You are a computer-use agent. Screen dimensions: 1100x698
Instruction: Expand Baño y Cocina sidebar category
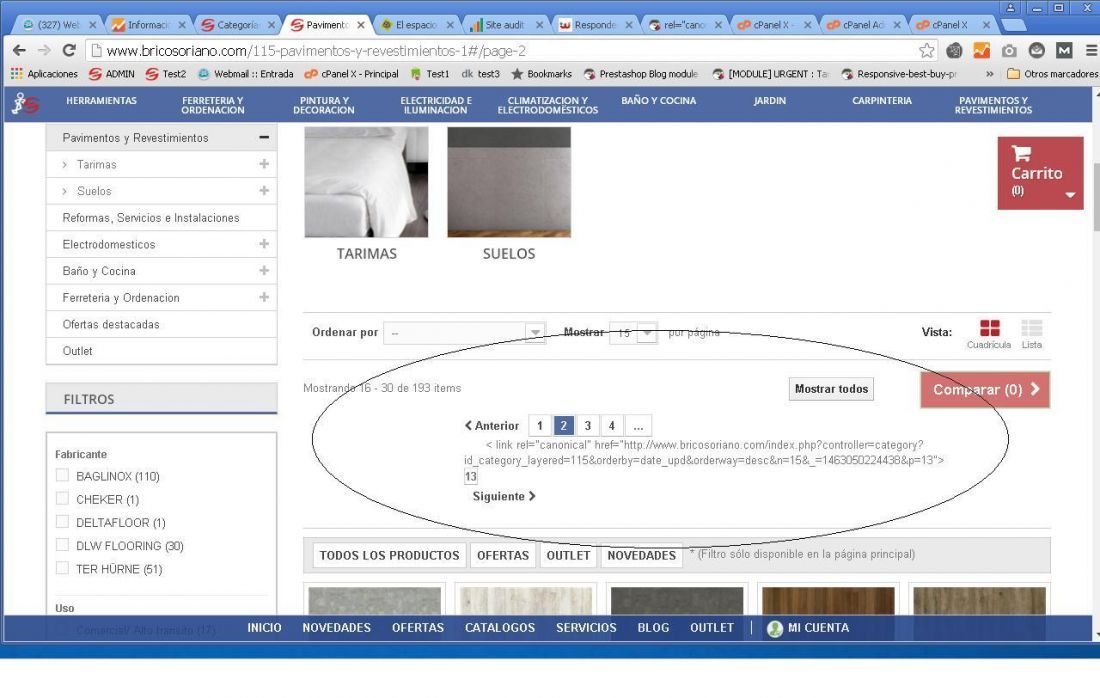(x=264, y=270)
